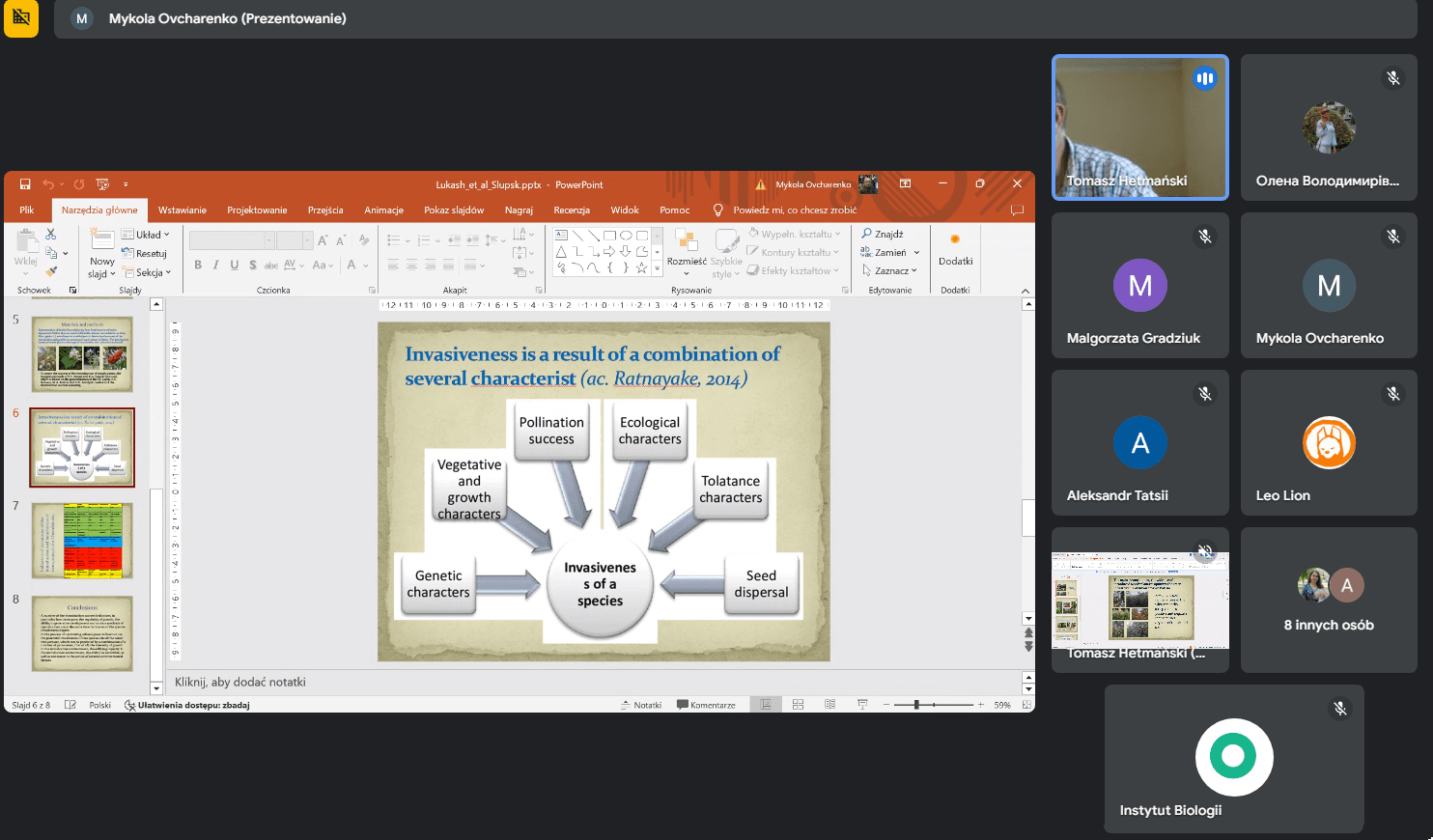Select the right arrow shape in the gallery
Screen dimensions: 1433x840
pos(609,251)
